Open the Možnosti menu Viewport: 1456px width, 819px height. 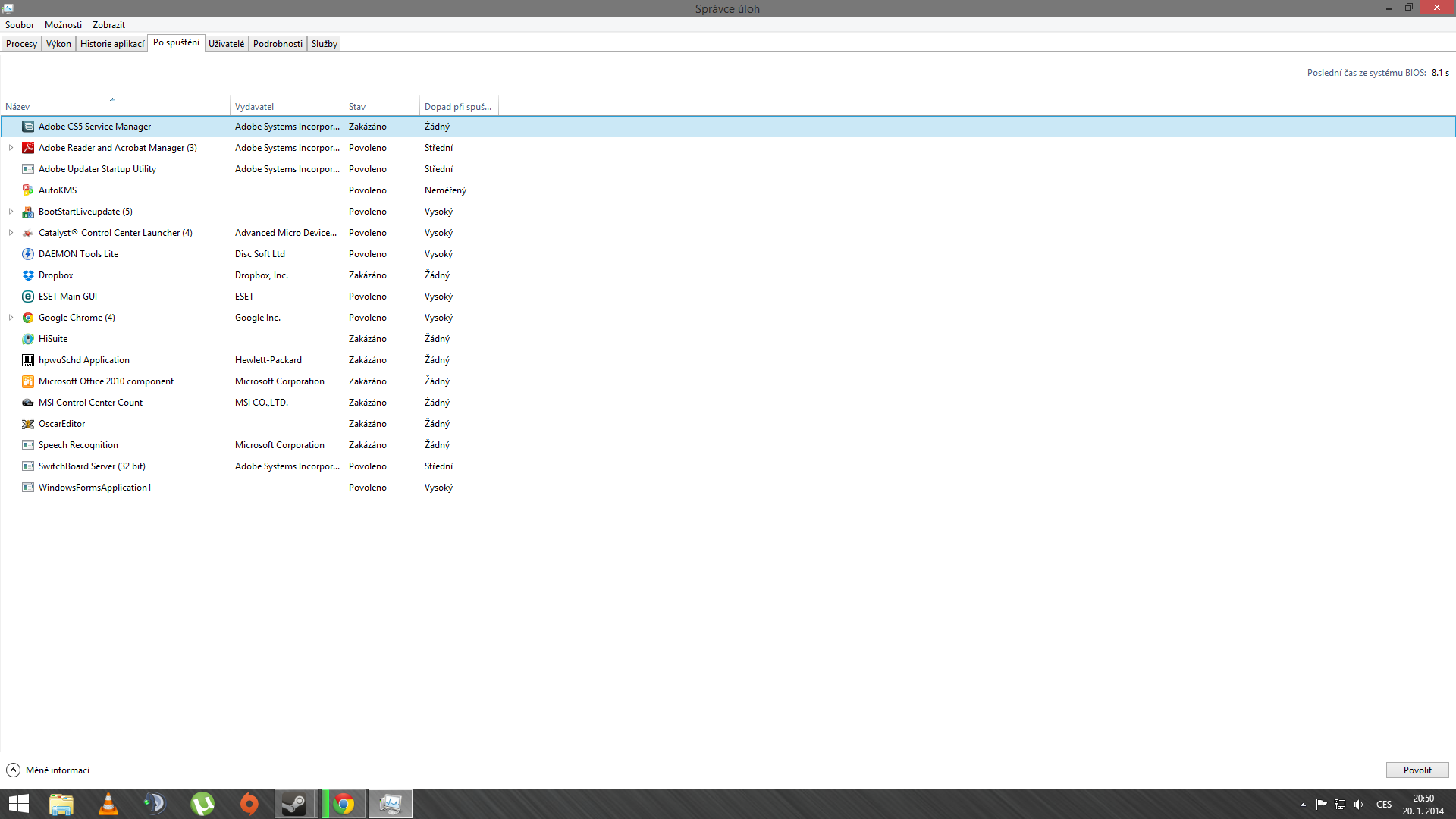pyautogui.click(x=63, y=25)
